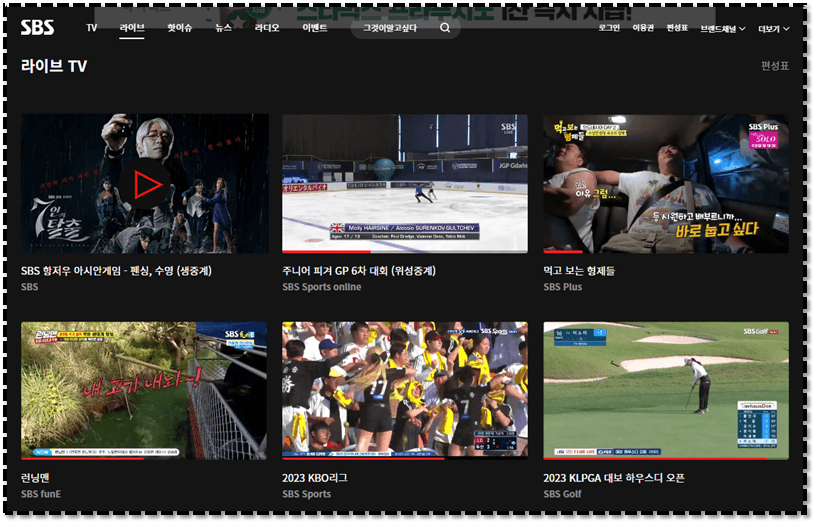Image resolution: width=816 pixels, height=524 pixels.
Task: Click the 편성표 link beside 라이브 TV
Action: tap(775, 66)
